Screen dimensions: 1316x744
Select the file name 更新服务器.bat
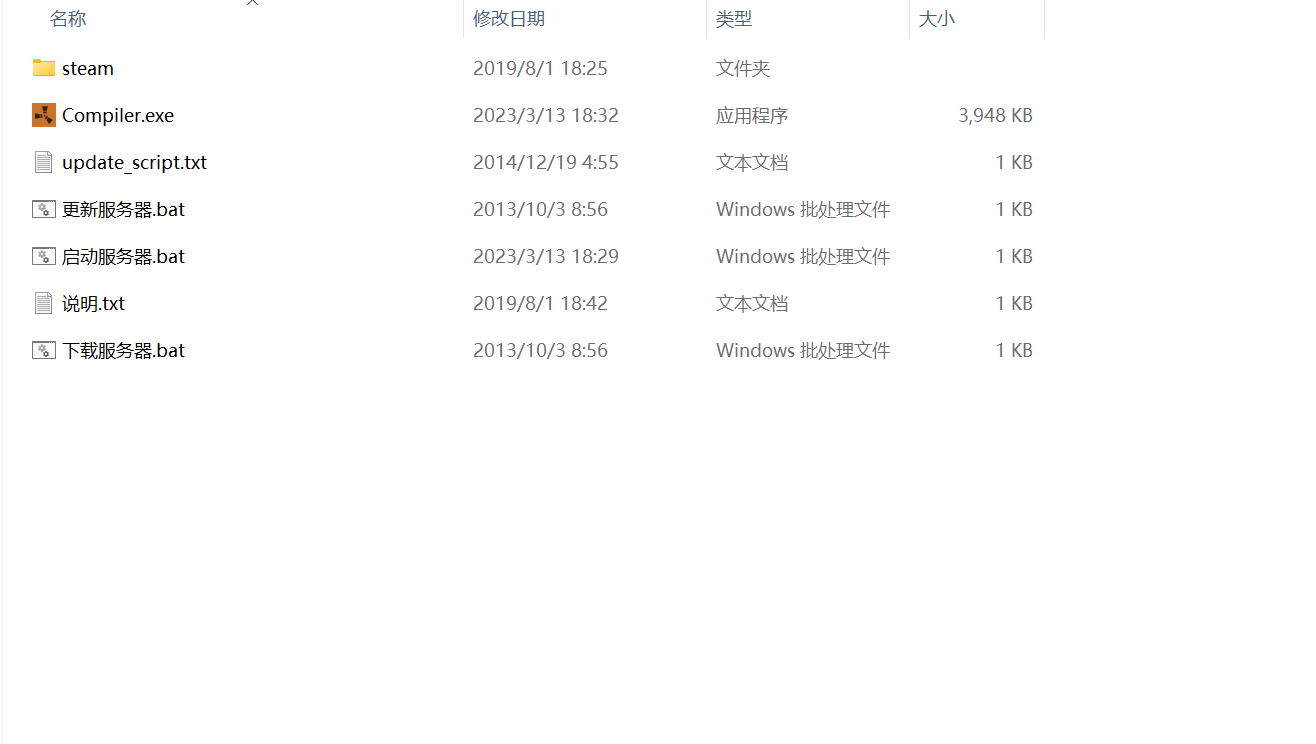[124, 209]
